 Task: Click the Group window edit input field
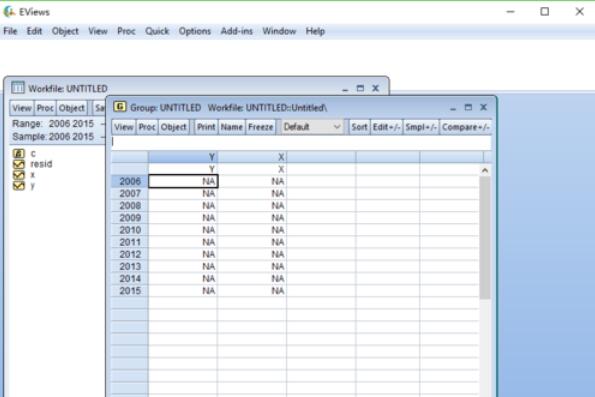click(x=301, y=142)
